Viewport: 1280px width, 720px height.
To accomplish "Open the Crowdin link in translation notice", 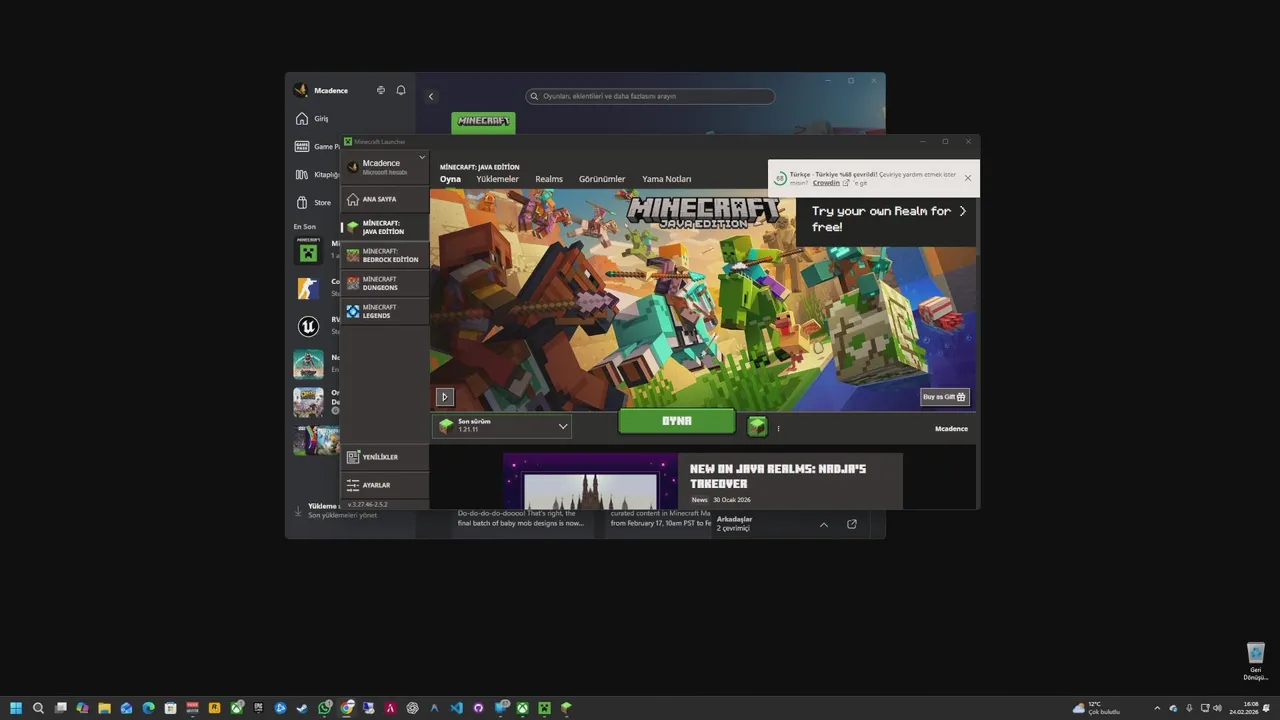I will [x=830, y=183].
